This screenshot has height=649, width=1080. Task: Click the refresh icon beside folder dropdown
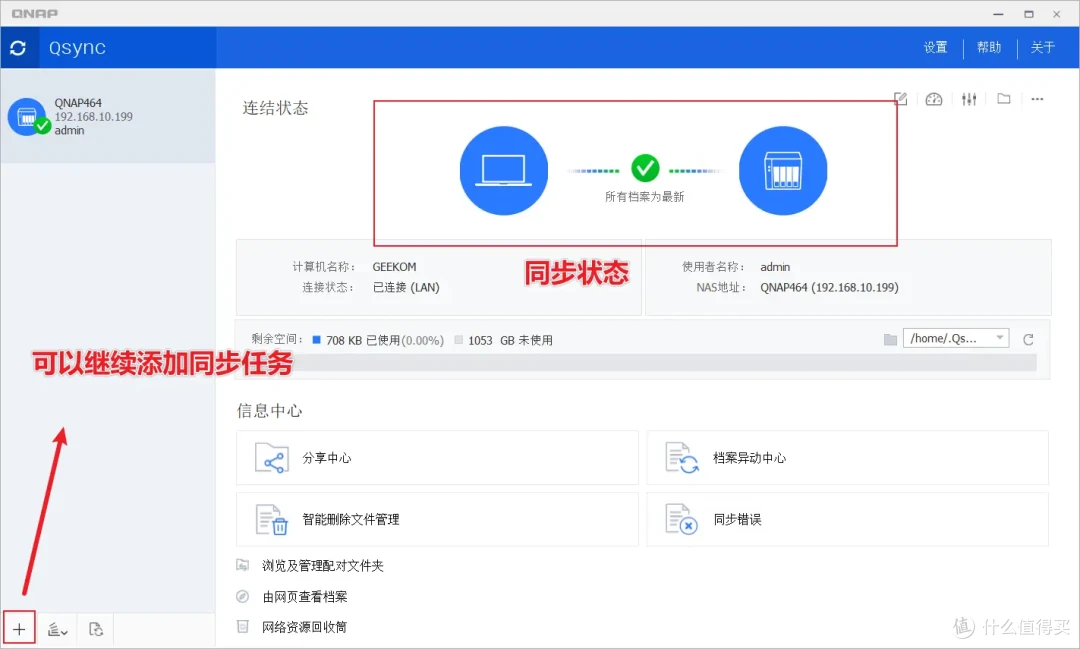click(x=1028, y=339)
